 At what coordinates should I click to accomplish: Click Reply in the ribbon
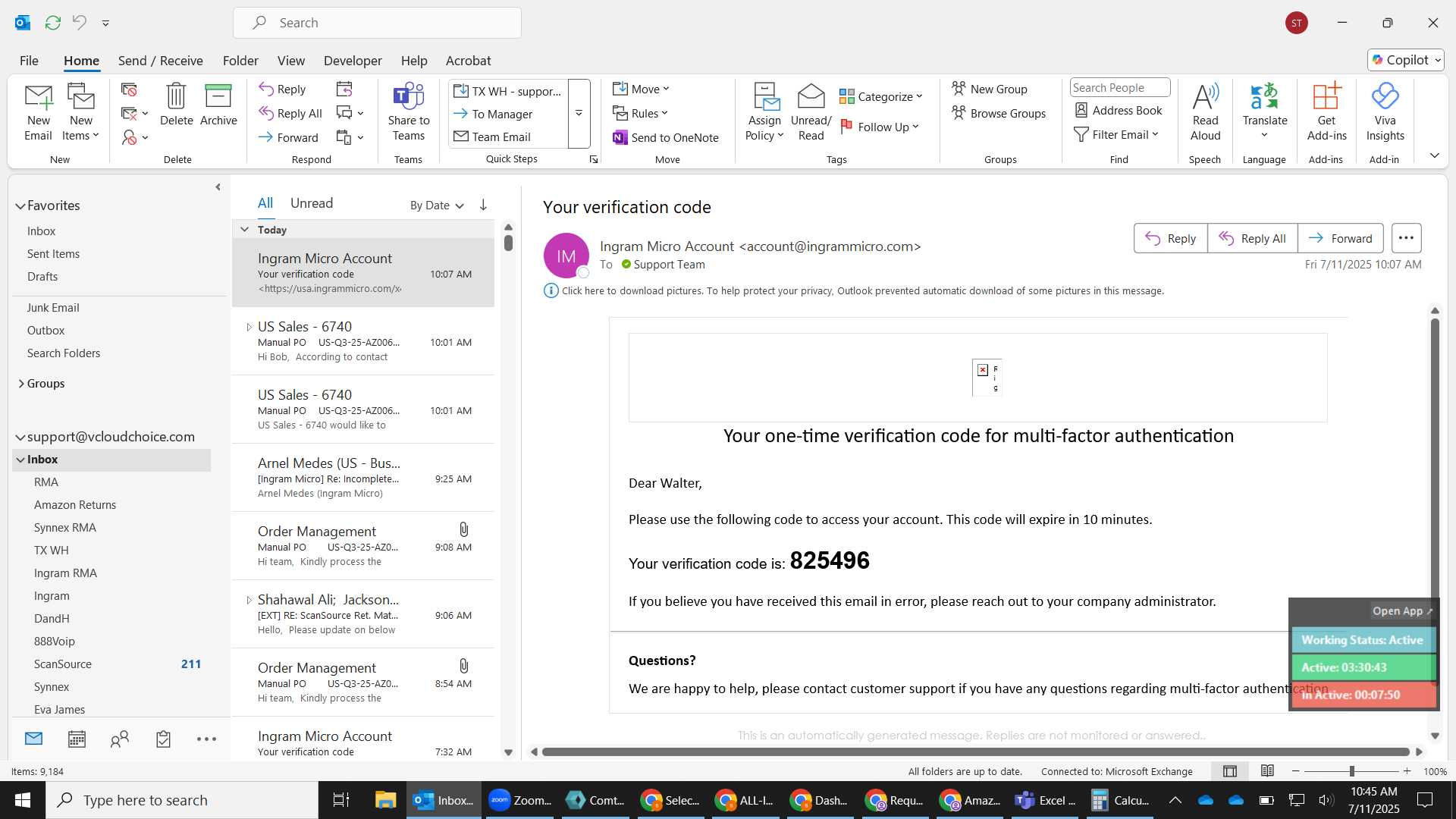coord(282,89)
